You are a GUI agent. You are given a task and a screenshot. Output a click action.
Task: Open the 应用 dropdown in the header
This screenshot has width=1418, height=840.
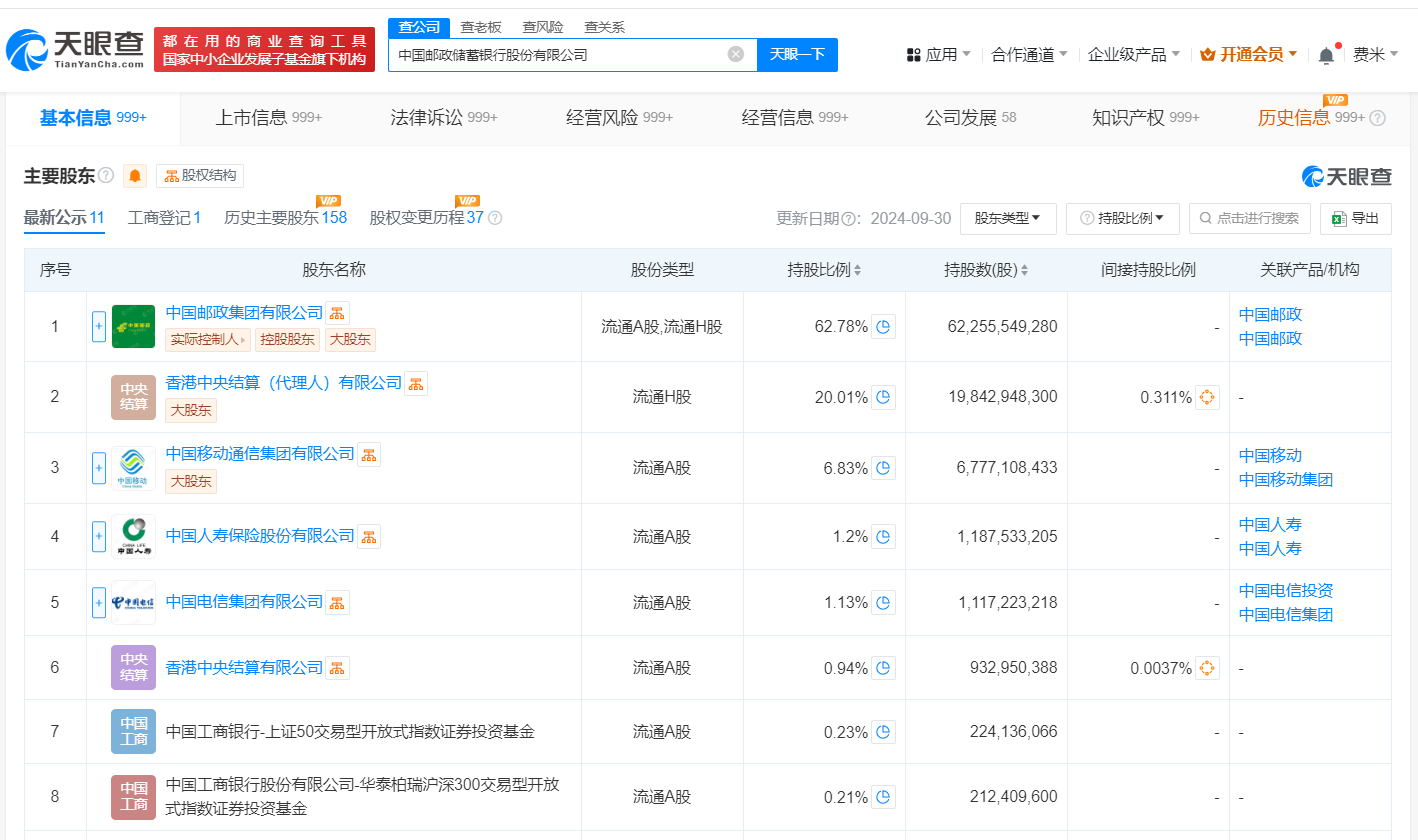[x=939, y=54]
